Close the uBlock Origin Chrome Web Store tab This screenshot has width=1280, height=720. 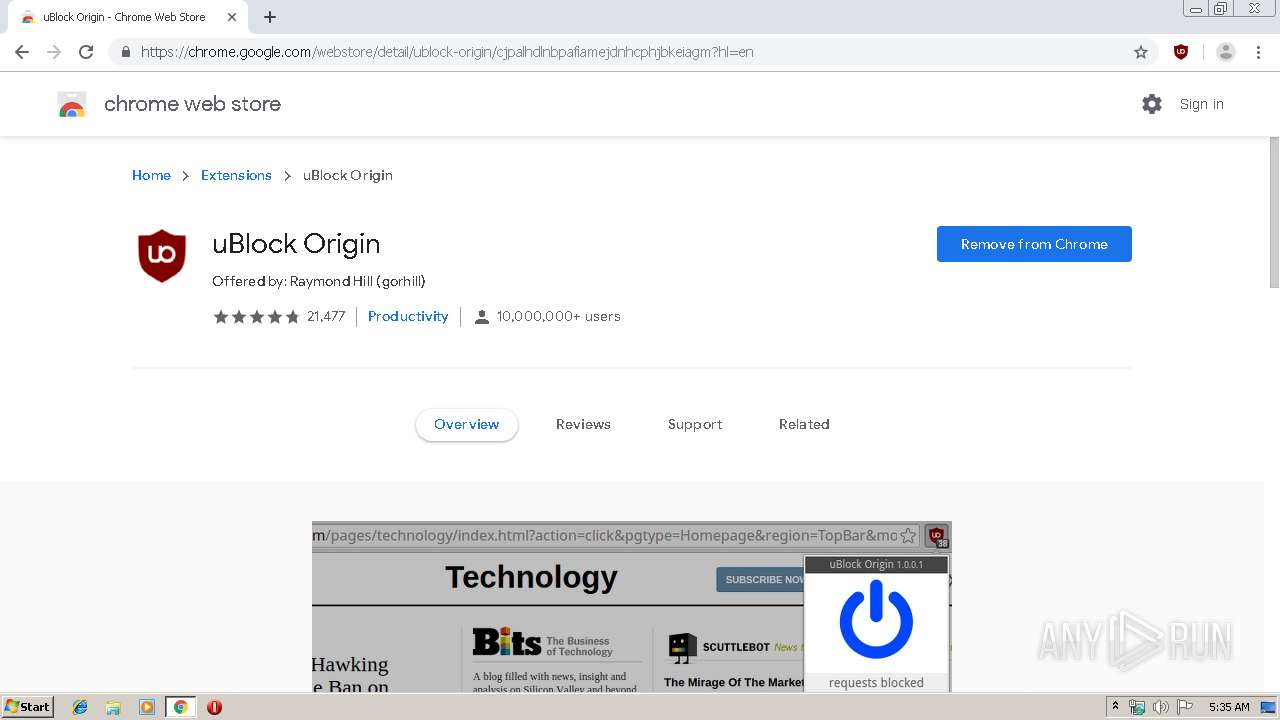(x=232, y=17)
